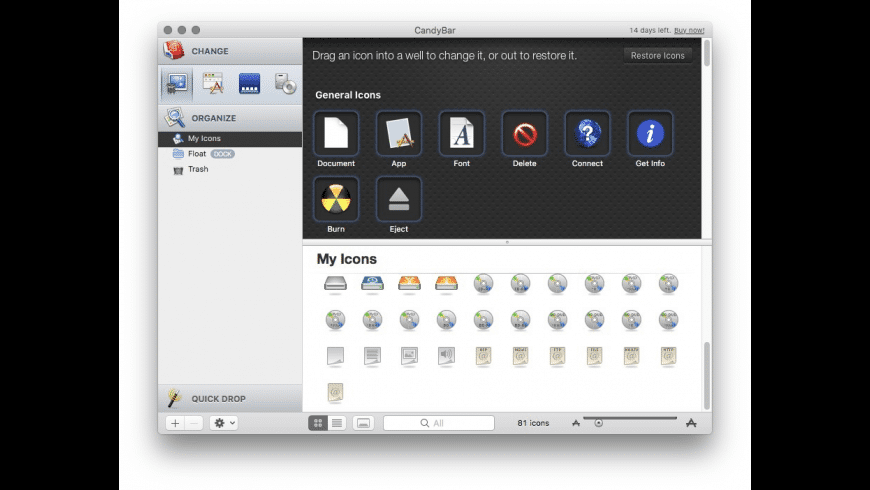Click the Connect globe icon well
Image resolution: width=870 pixels, height=490 pixels.
point(587,134)
